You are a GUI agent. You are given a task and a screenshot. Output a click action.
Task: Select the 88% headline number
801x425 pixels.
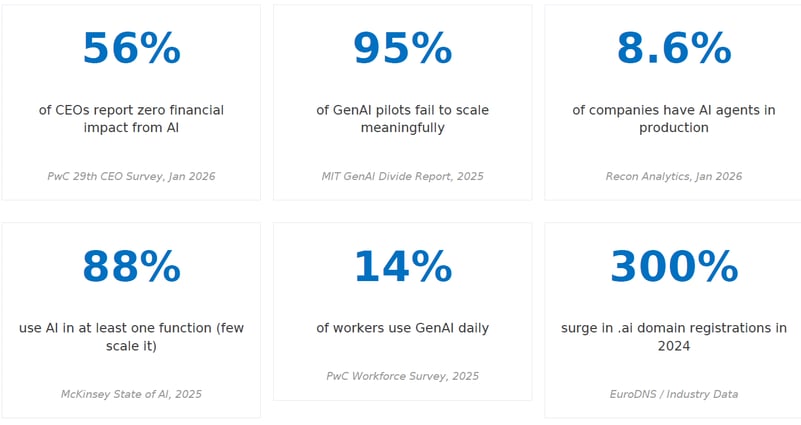(x=131, y=267)
